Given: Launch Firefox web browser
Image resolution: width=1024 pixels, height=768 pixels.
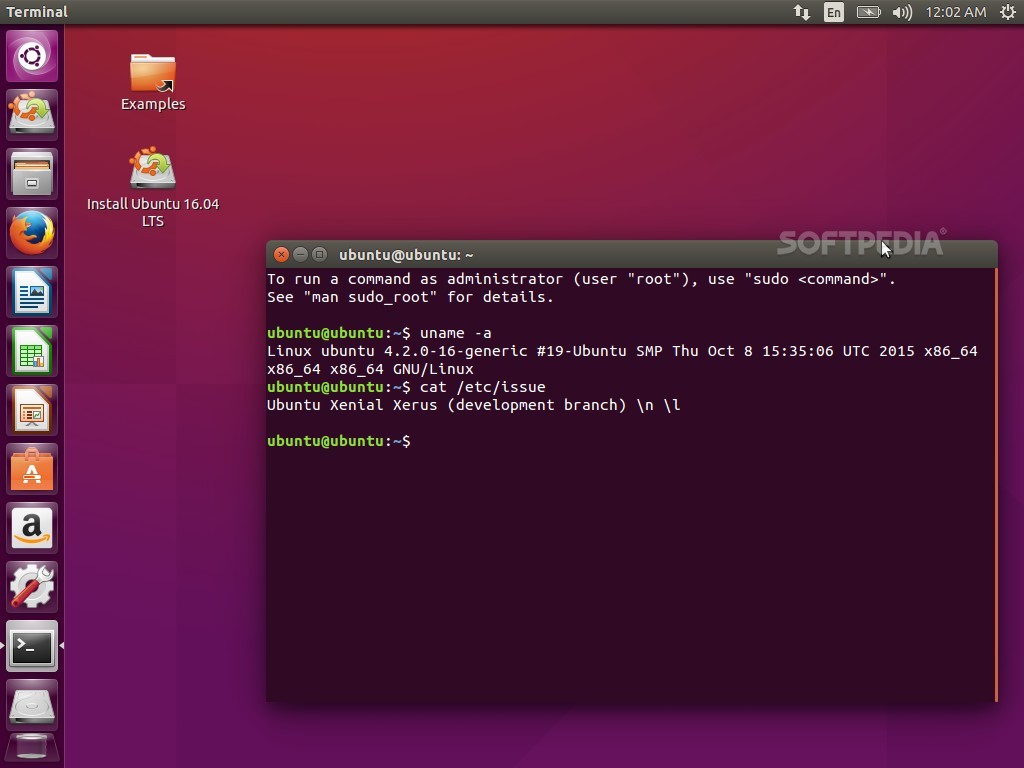Looking at the screenshot, I should [x=32, y=232].
